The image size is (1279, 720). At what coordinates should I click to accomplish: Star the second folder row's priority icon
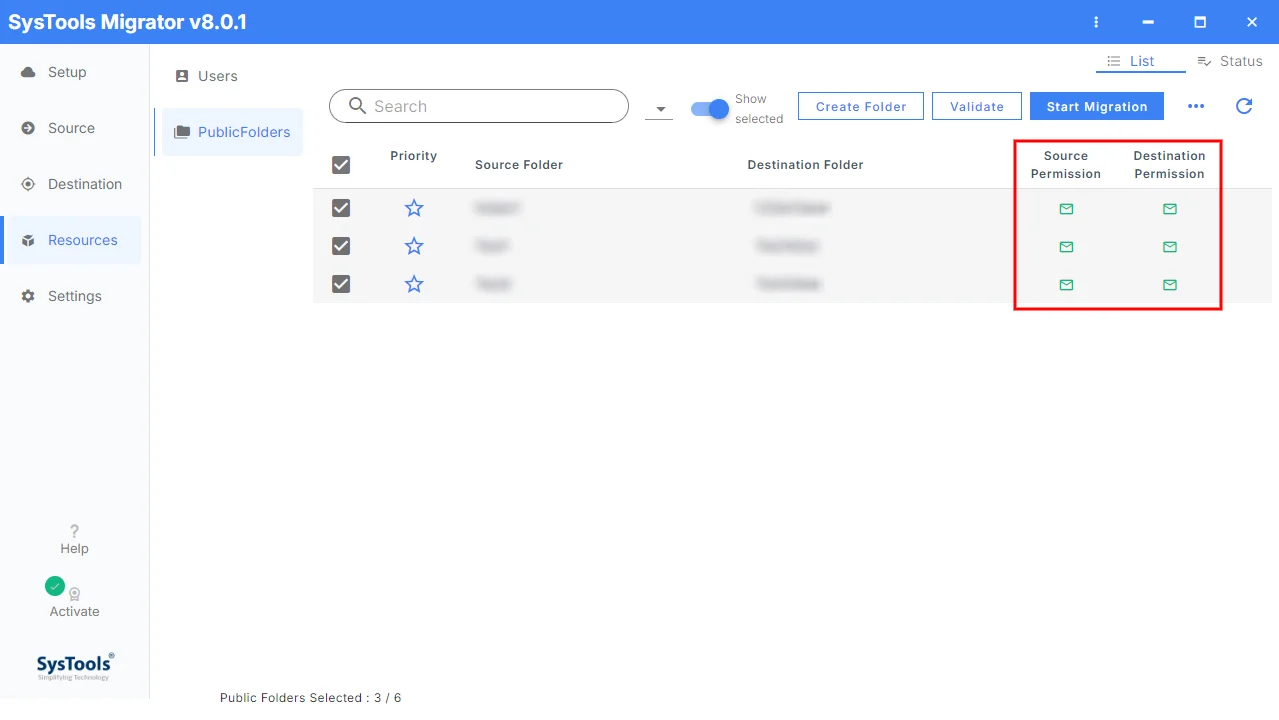[414, 246]
